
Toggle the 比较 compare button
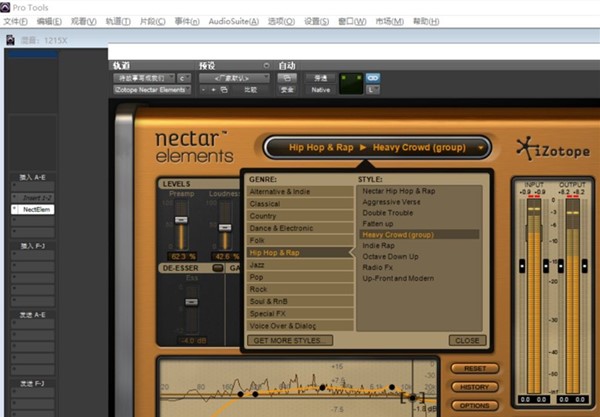click(x=251, y=90)
